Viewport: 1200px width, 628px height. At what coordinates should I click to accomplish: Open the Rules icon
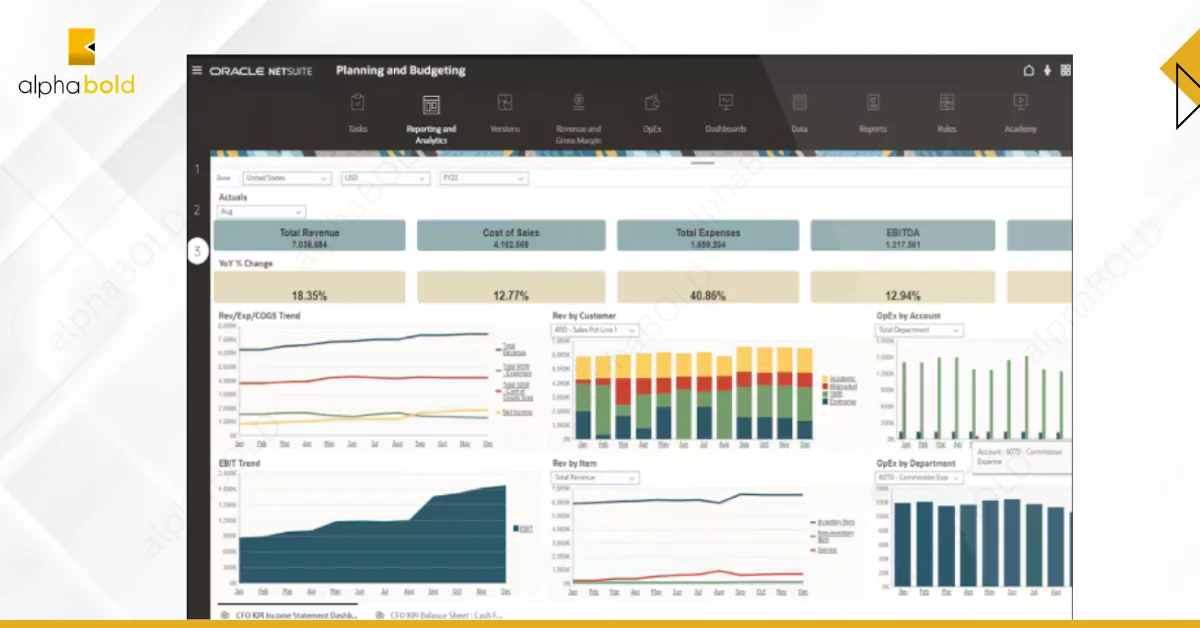[946, 103]
